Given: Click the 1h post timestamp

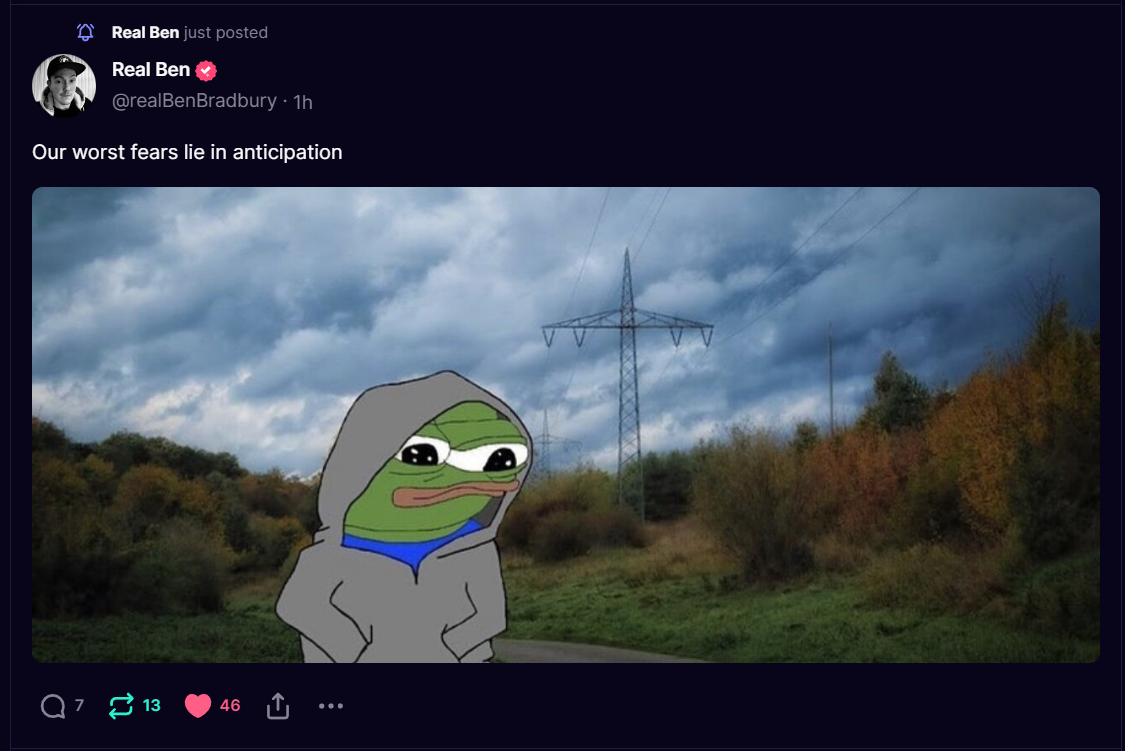Looking at the screenshot, I should point(303,103).
